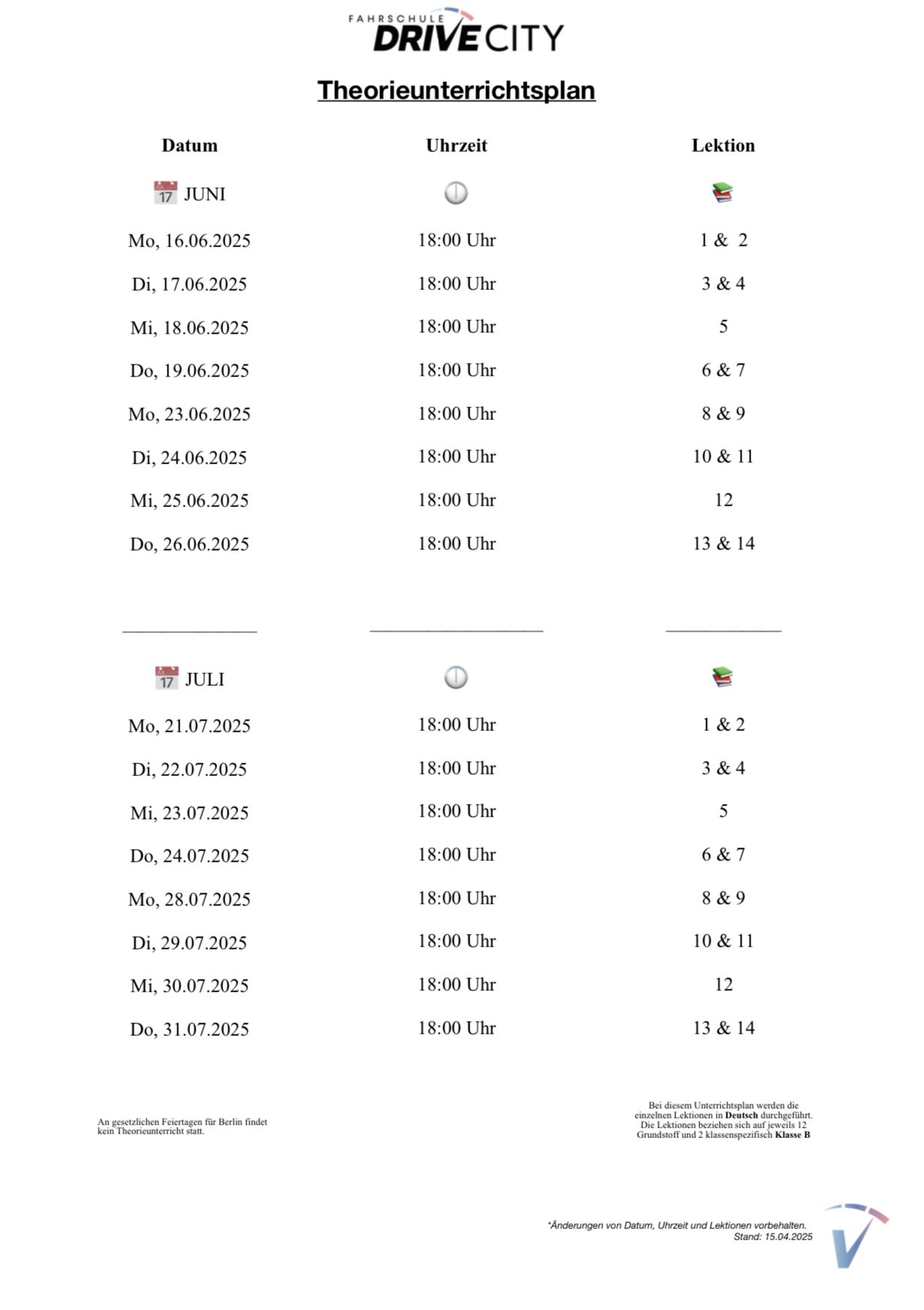Select the Theorieunterrichtsplan title

[456, 90]
